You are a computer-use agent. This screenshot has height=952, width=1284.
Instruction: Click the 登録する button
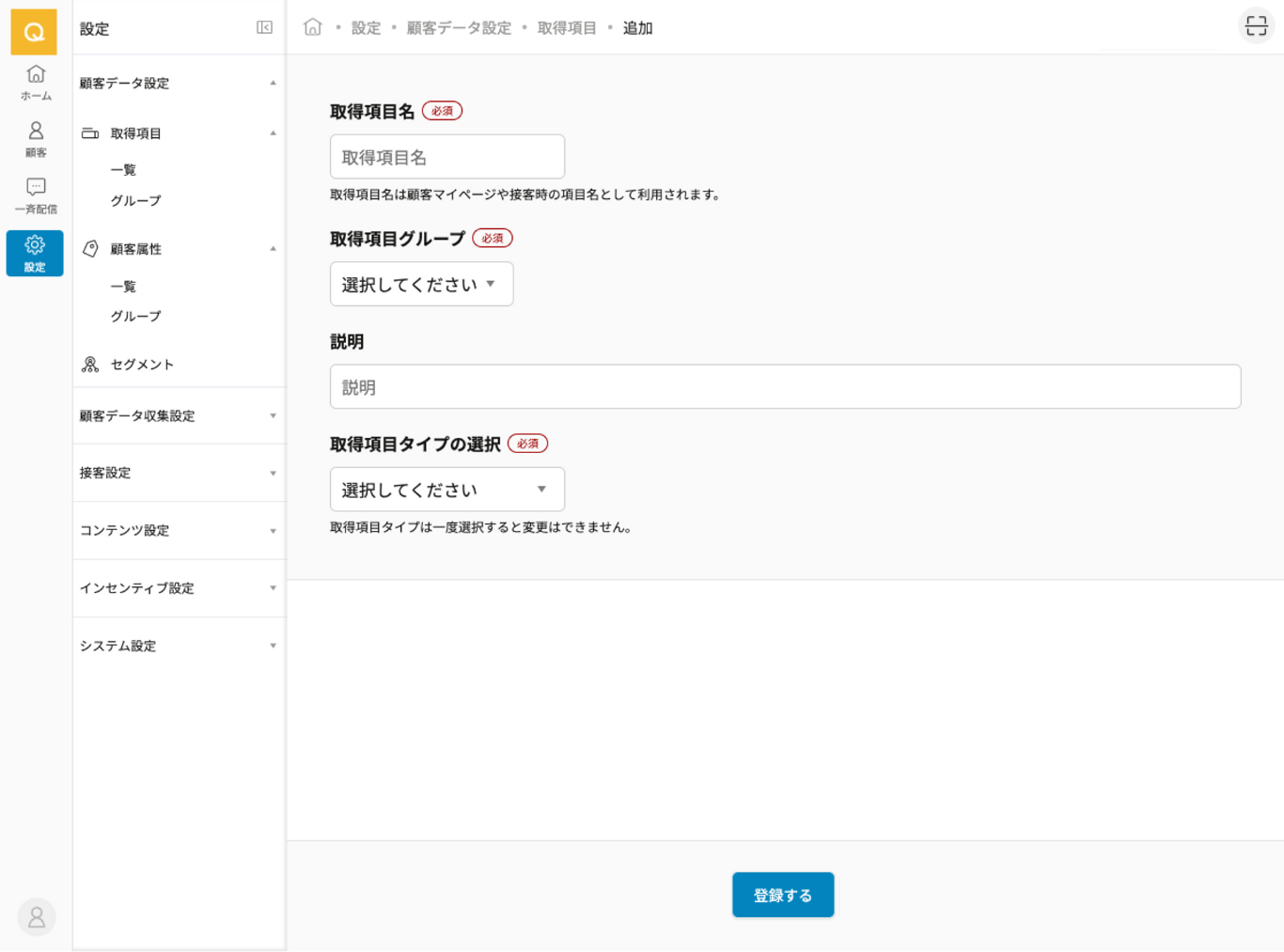(x=782, y=895)
